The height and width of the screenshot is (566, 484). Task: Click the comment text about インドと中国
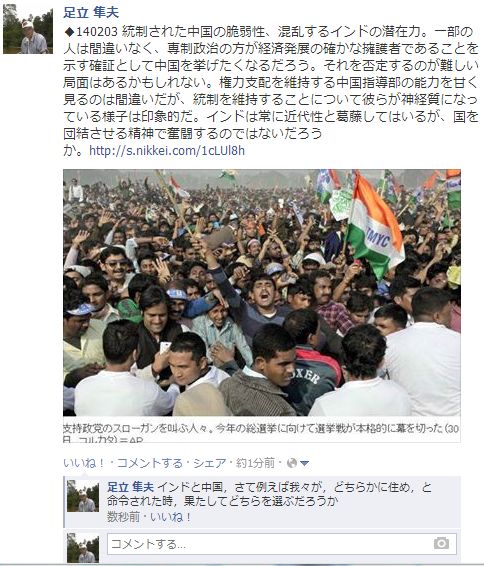269,494
